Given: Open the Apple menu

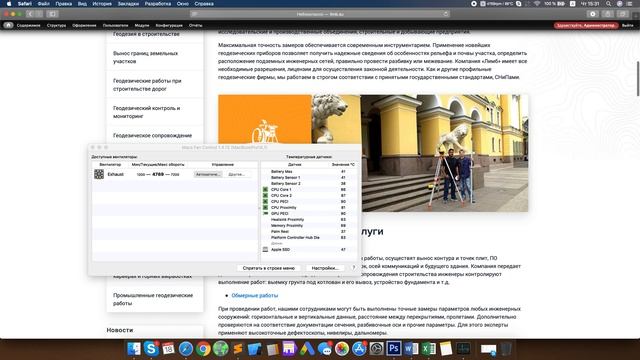Looking at the screenshot, I should click(x=9, y=4).
